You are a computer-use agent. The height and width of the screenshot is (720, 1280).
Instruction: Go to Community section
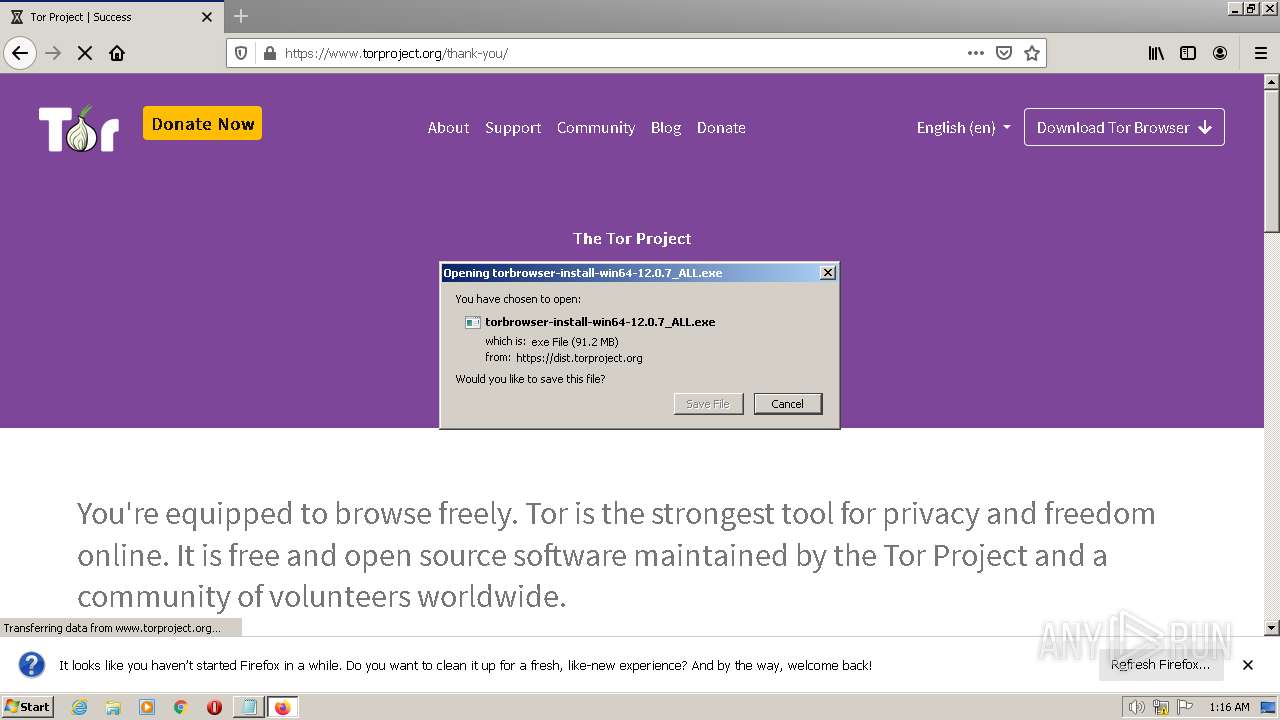pos(596,127)
